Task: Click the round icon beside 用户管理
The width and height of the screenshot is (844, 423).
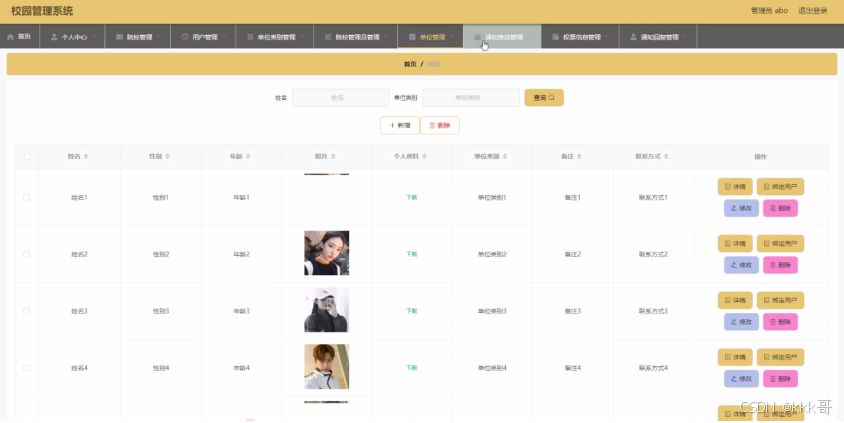Action: (185, 37)
